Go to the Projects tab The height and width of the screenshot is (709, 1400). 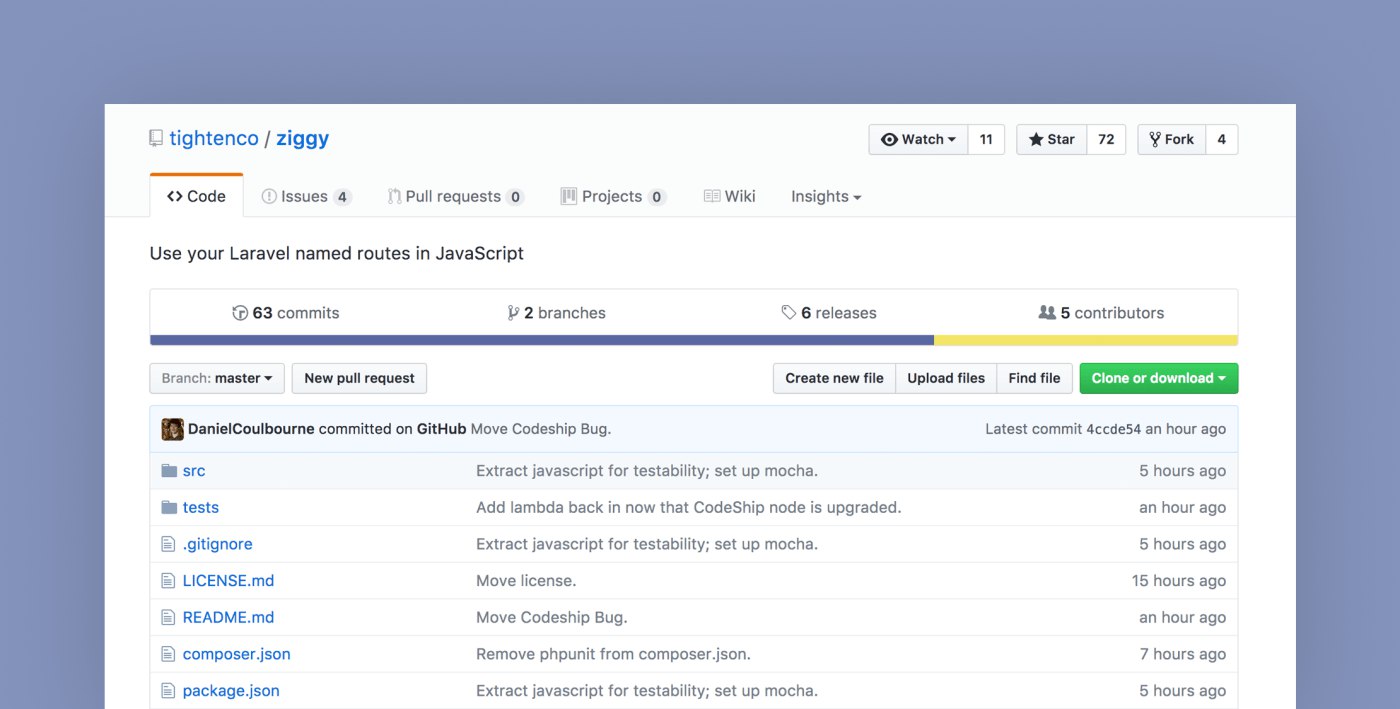point(613,197)
